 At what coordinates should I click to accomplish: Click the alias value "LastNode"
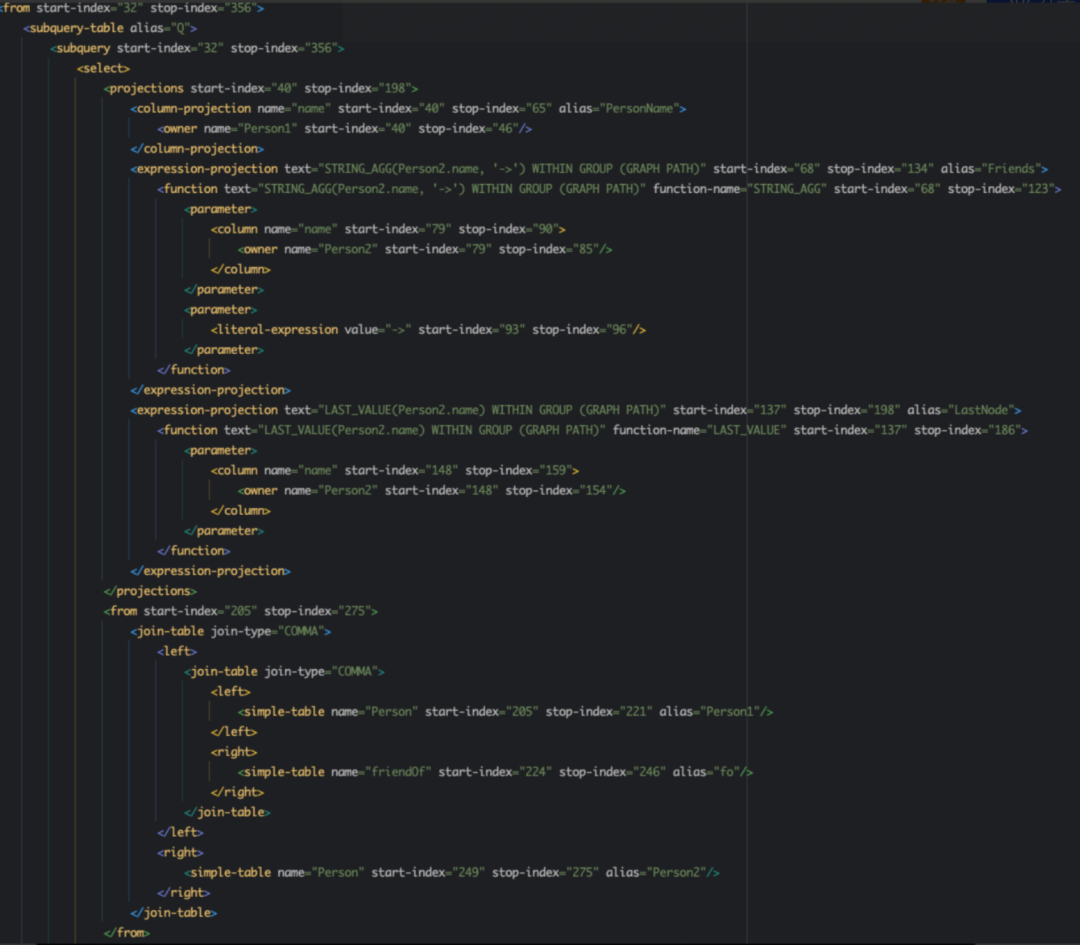981,410
